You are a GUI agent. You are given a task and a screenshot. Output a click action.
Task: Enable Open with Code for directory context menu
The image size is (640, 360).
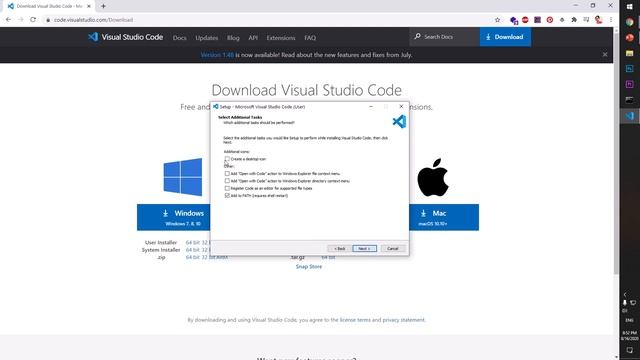point(227,181)
